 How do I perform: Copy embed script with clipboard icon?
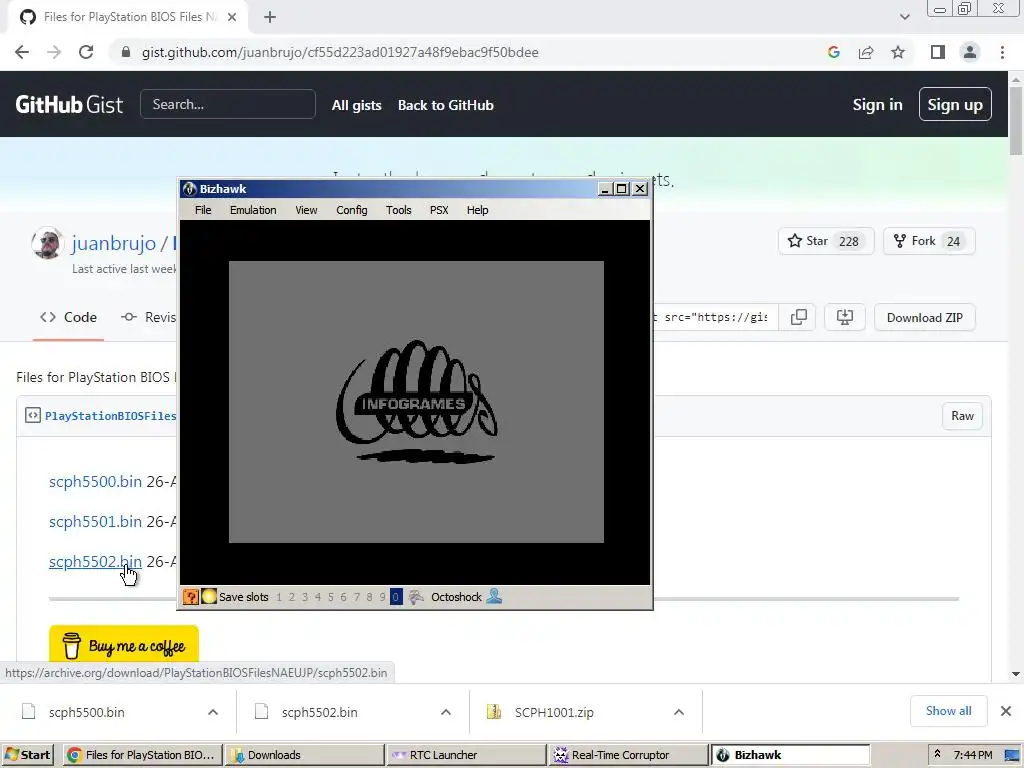[798, 317]
